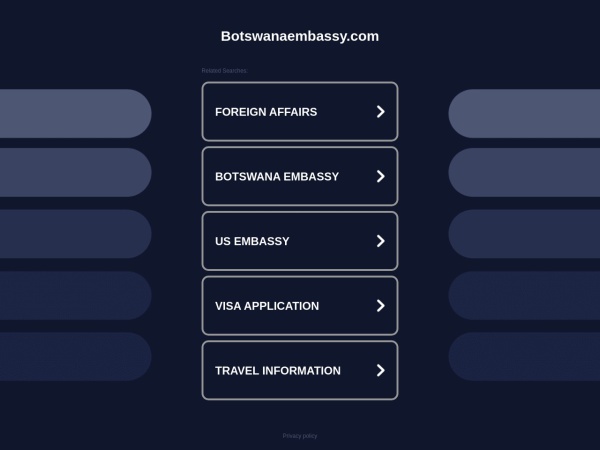
Task: Click the chevron arrow beside TRAVEL INFORMATION
Action: tap(380, 370)
